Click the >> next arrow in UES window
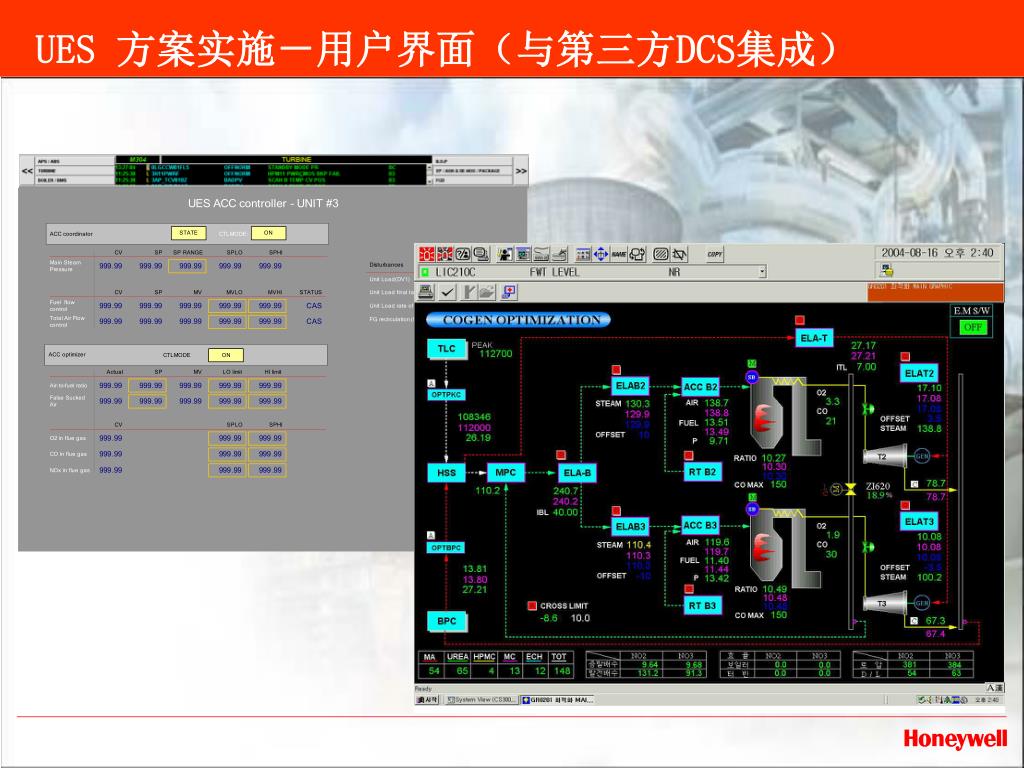The width and height of the screenshot is (1024, 768). pyautogui.click(x=520, y=171)
